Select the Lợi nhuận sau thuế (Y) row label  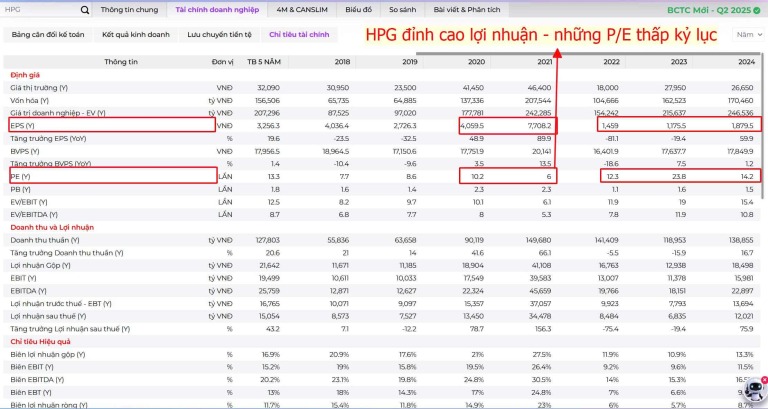(48, 316)
